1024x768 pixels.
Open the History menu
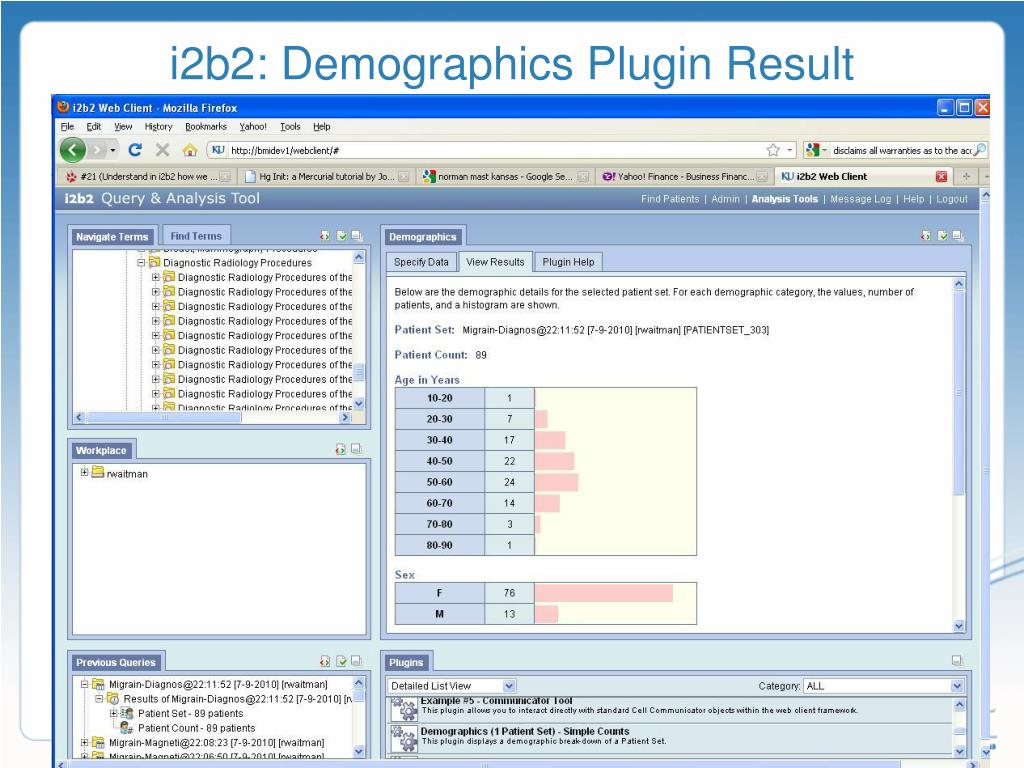pyautogui.click(x=159, y=127)
